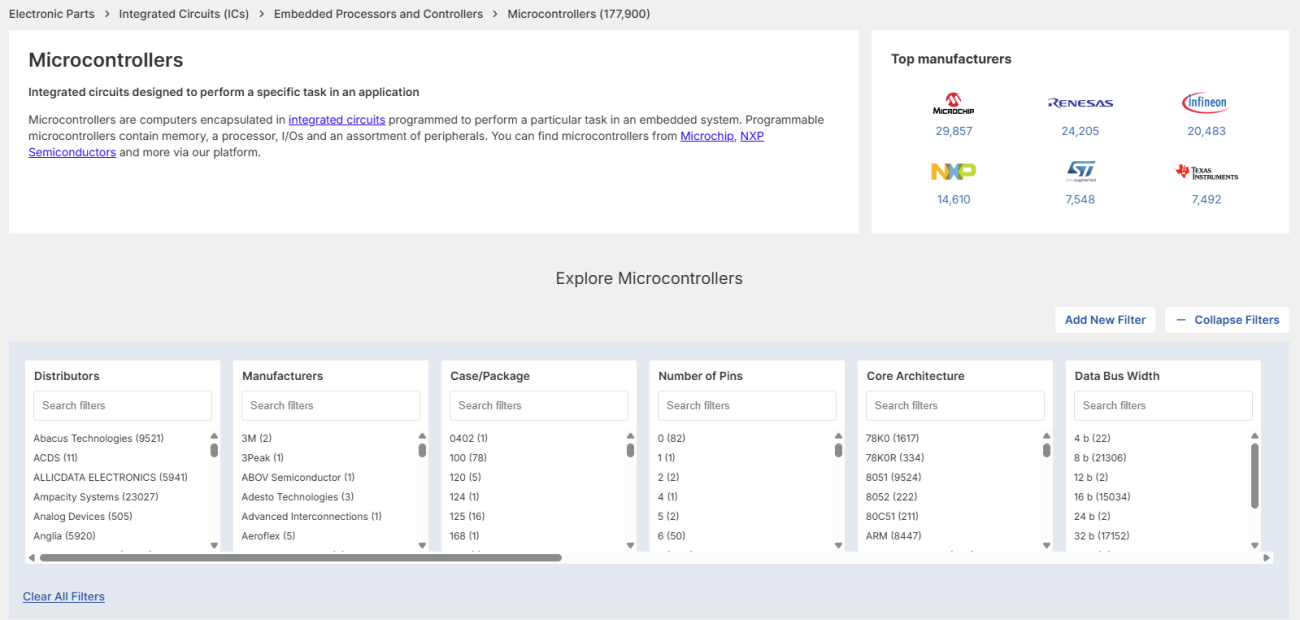Screen dimensions: 1300x620
Task: Click Number of Pins scroll-down arrow
Action: 838,546
